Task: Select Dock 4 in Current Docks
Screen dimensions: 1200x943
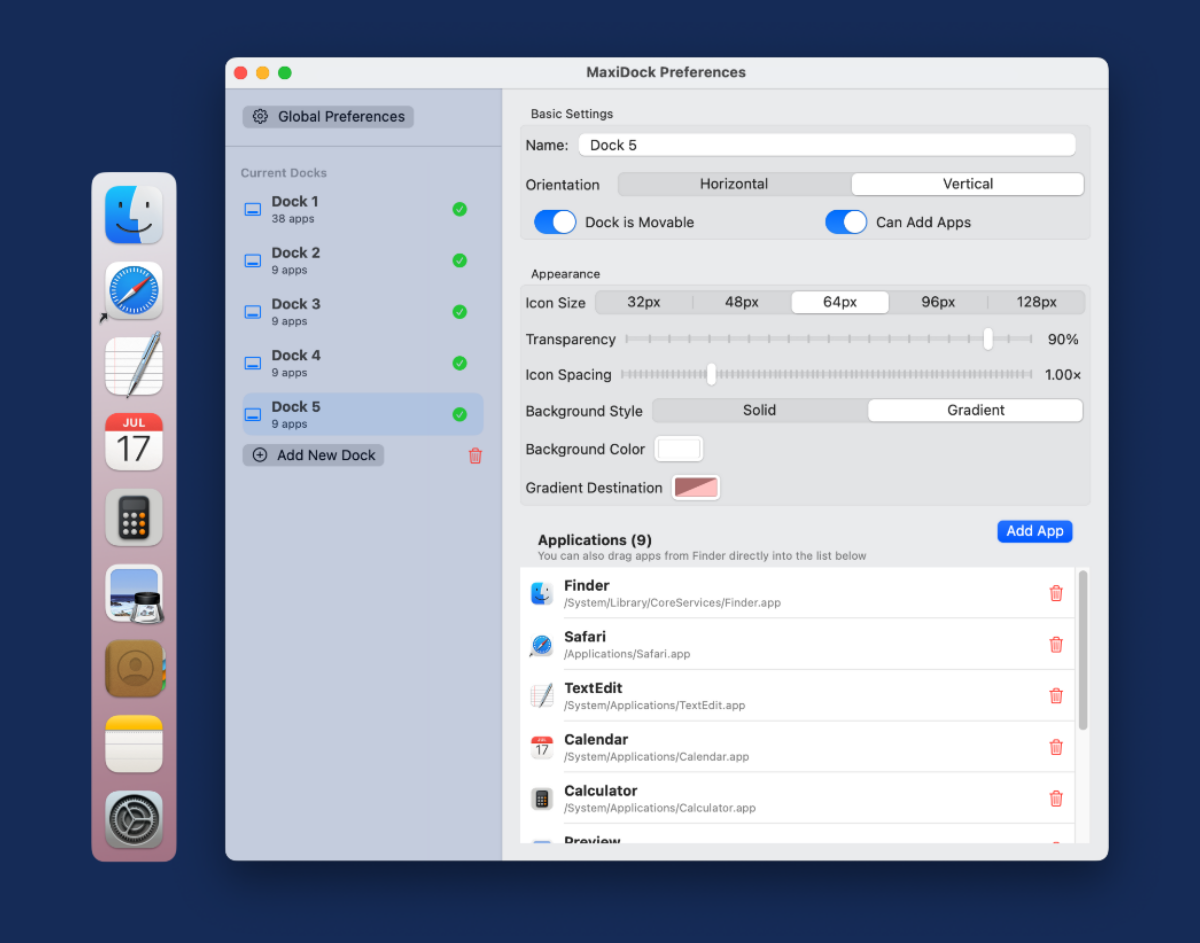Action: click(x=363, y=363)
